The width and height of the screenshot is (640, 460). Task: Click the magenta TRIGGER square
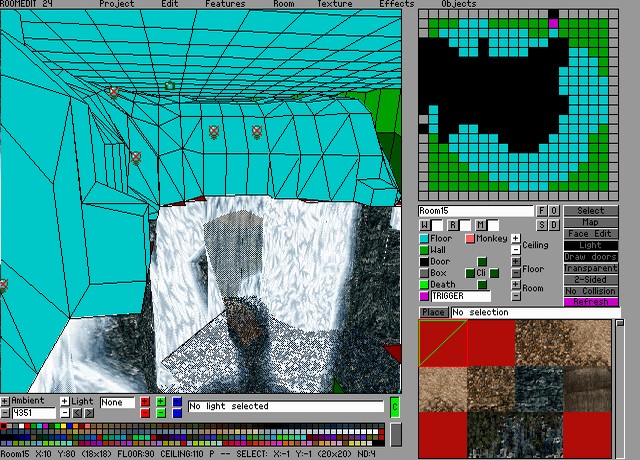tap(425, 296)
